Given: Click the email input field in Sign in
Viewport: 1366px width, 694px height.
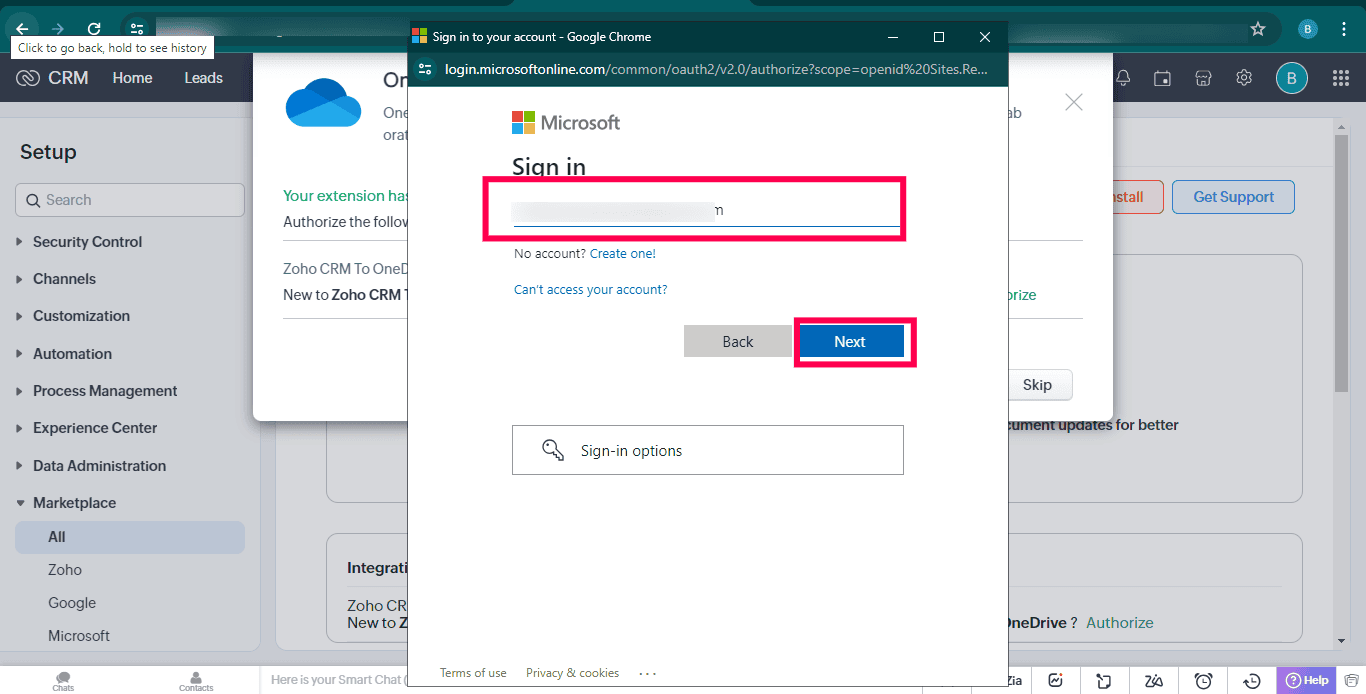Looking at the screenshot, I should [x=707, y=210].
